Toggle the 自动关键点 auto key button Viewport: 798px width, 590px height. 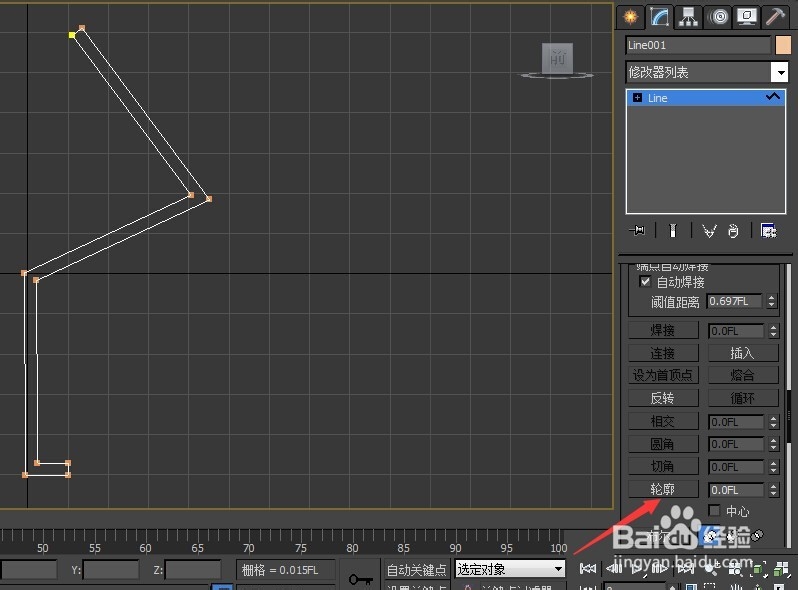coord(416,570)
